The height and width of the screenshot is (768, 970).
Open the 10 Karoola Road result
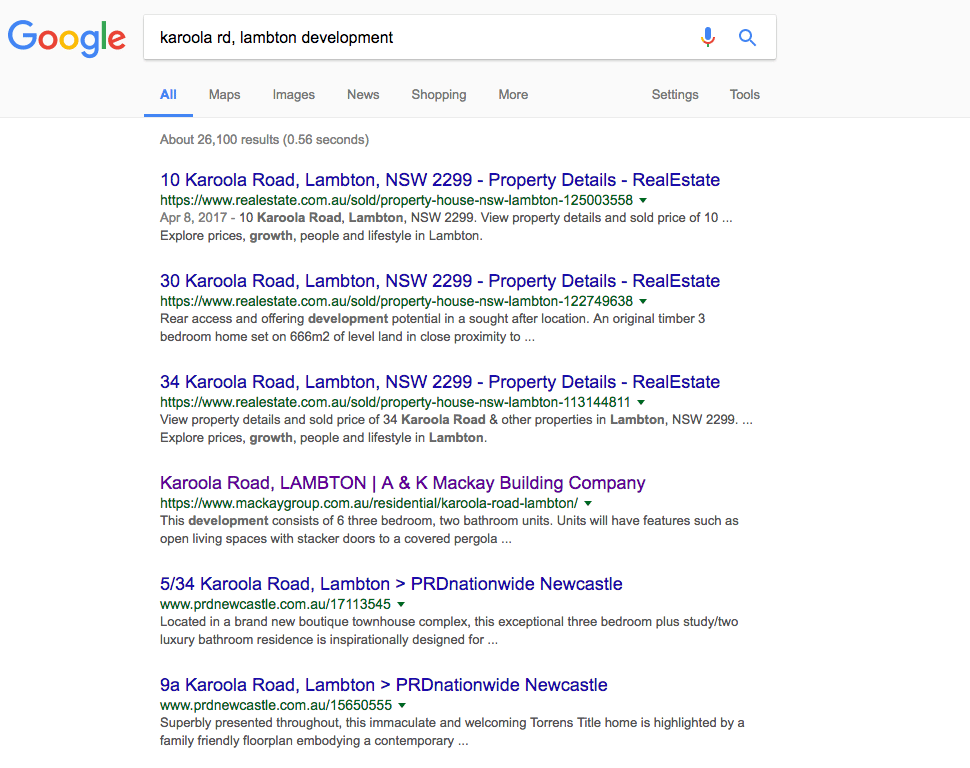click(x=439, y=180)
